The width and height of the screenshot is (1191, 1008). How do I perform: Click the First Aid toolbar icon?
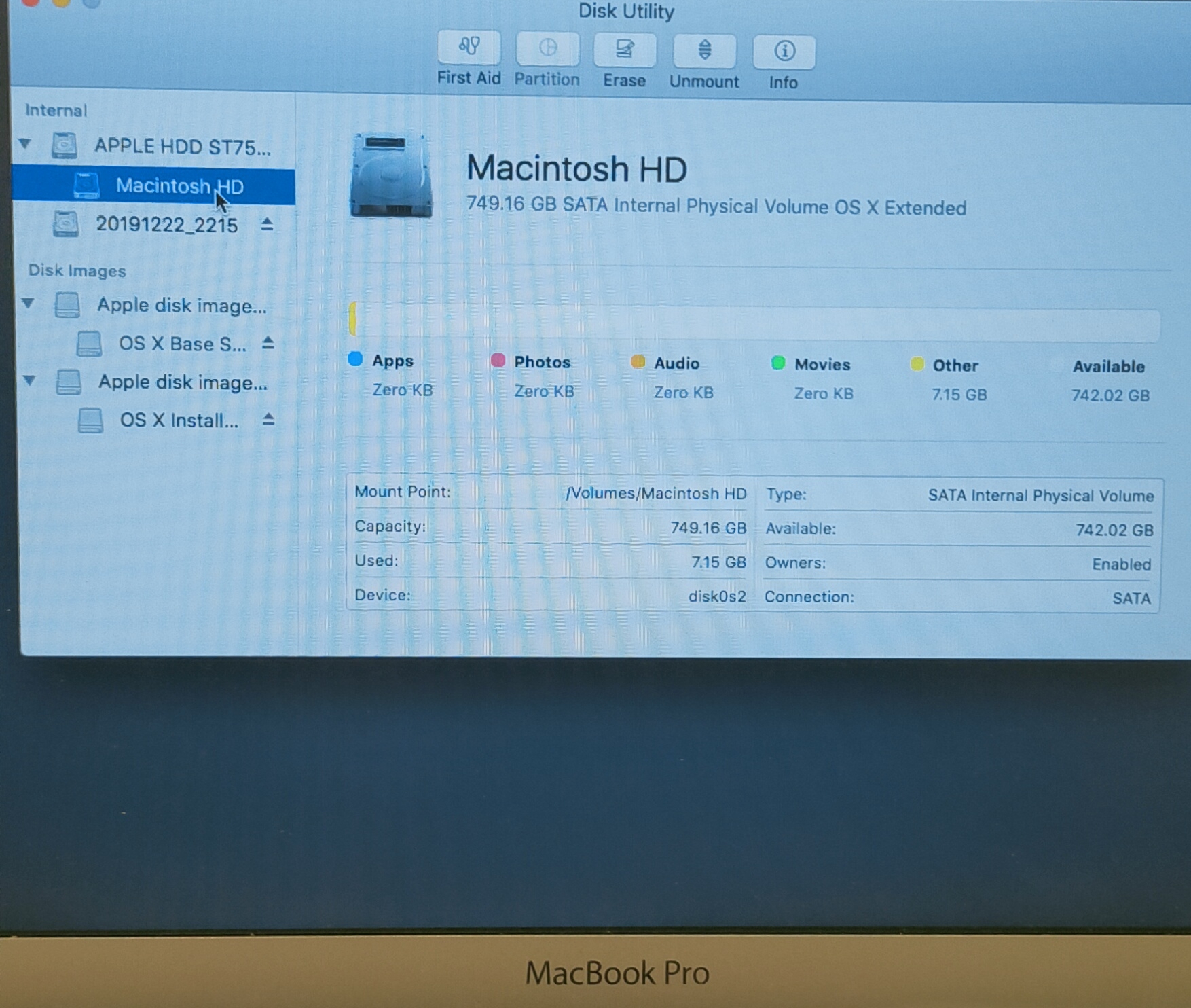point(469,49)
